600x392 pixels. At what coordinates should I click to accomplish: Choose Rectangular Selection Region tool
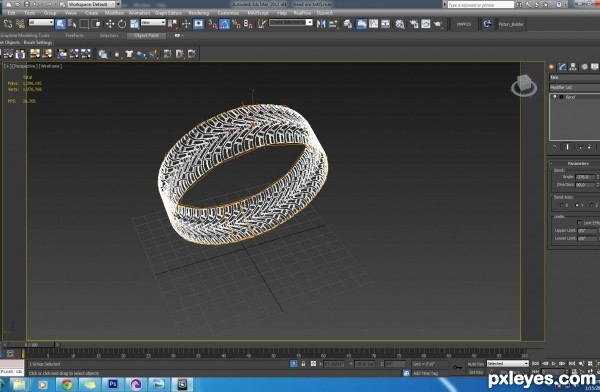tap(84, 24)
